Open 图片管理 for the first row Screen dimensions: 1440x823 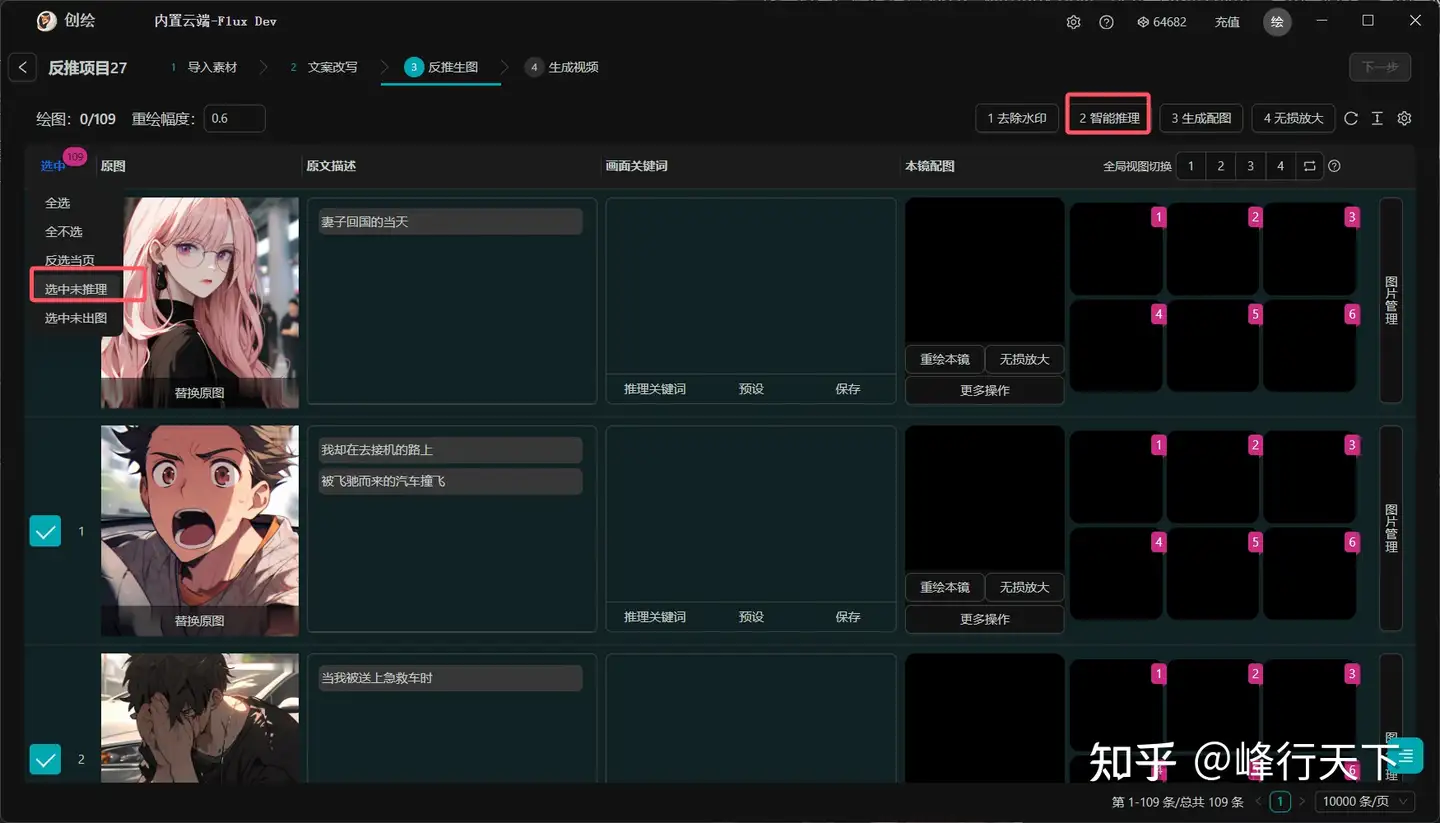(1391, 300)
